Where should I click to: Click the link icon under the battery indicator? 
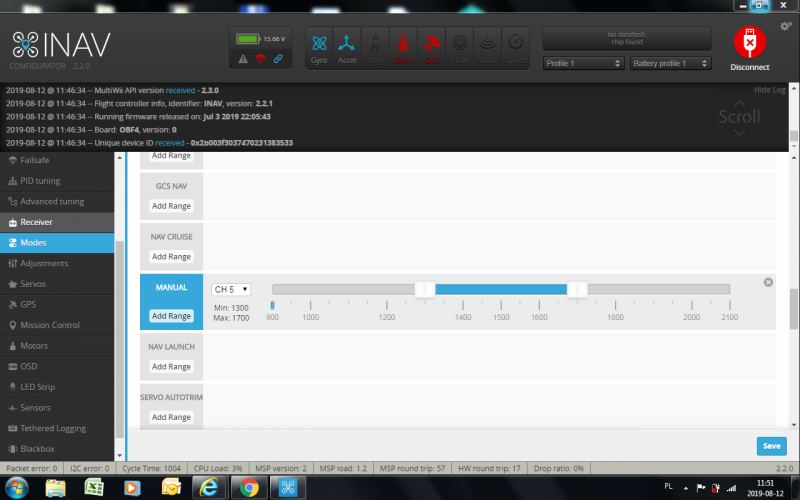[278, 60]
